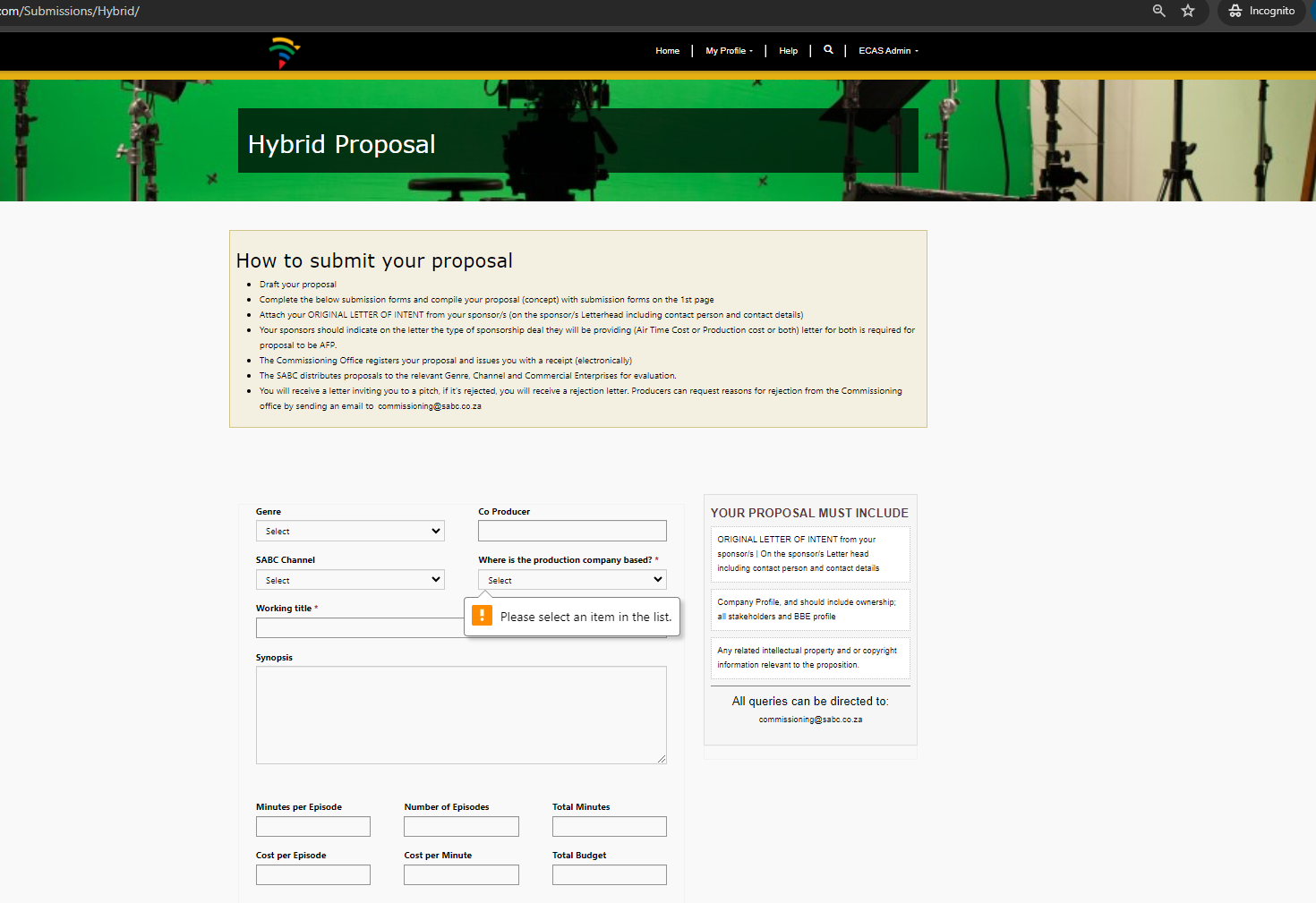This screenshot has width=1316, height=903.
Task: Click the Cost per Minute field
Action: pos(461,874)
